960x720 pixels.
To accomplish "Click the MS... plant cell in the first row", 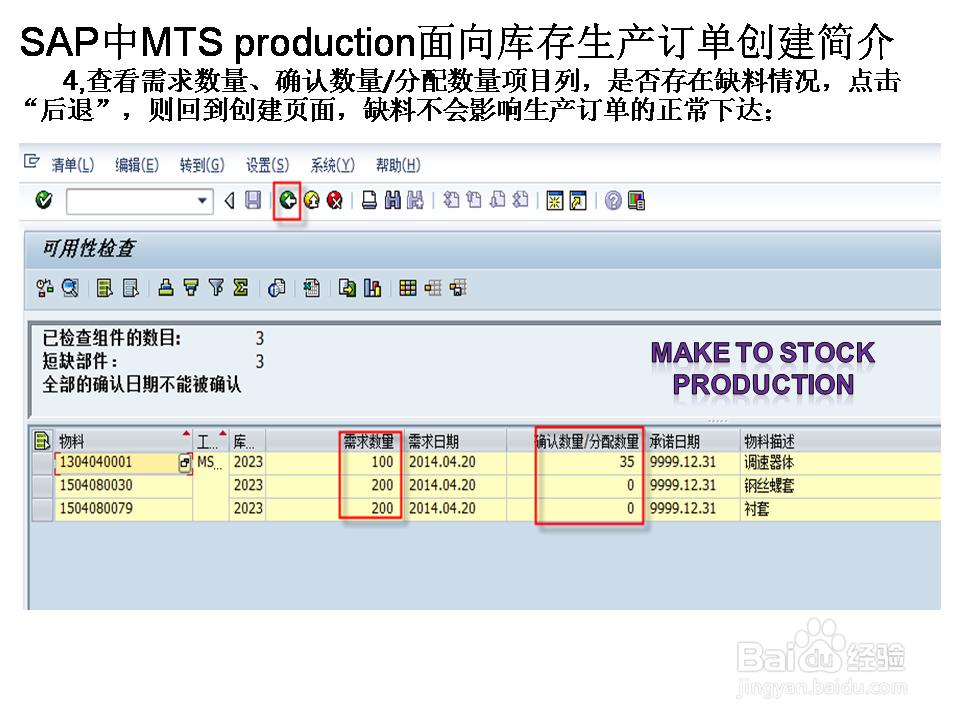I will [209, 463].
